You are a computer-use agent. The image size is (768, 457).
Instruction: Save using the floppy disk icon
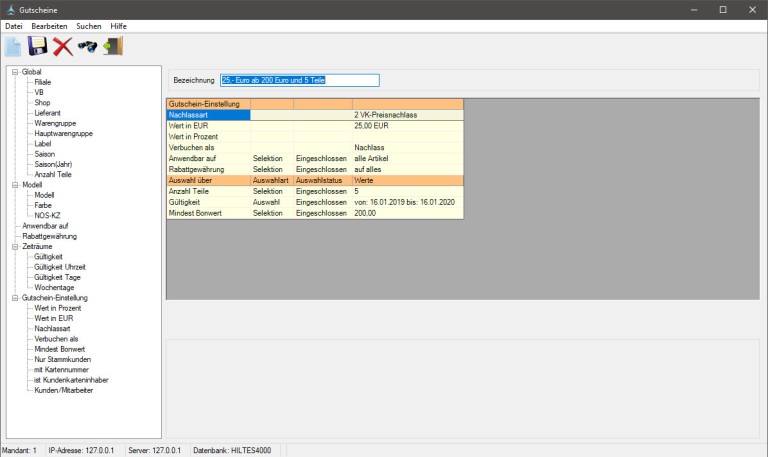pos(38,46)
